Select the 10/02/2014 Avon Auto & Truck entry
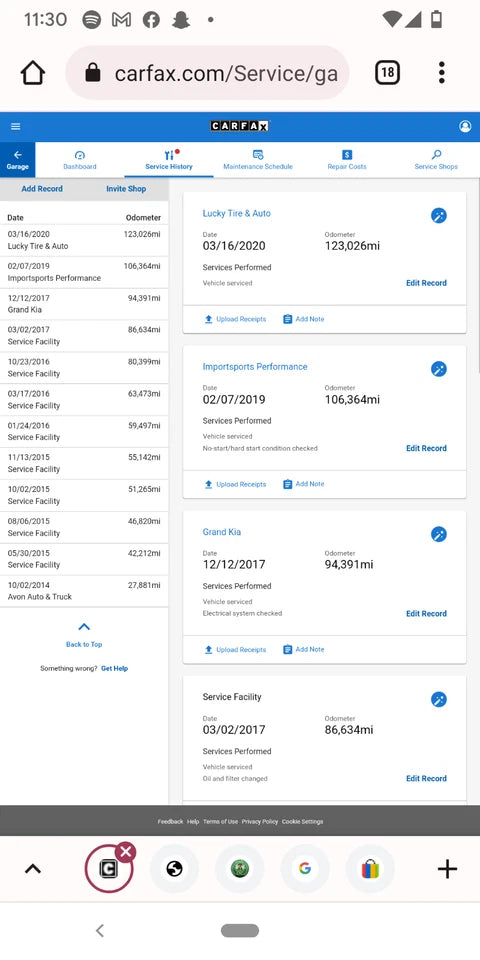Image resolution: width=480 pixels, height=960 pixels. coord(84,591)
